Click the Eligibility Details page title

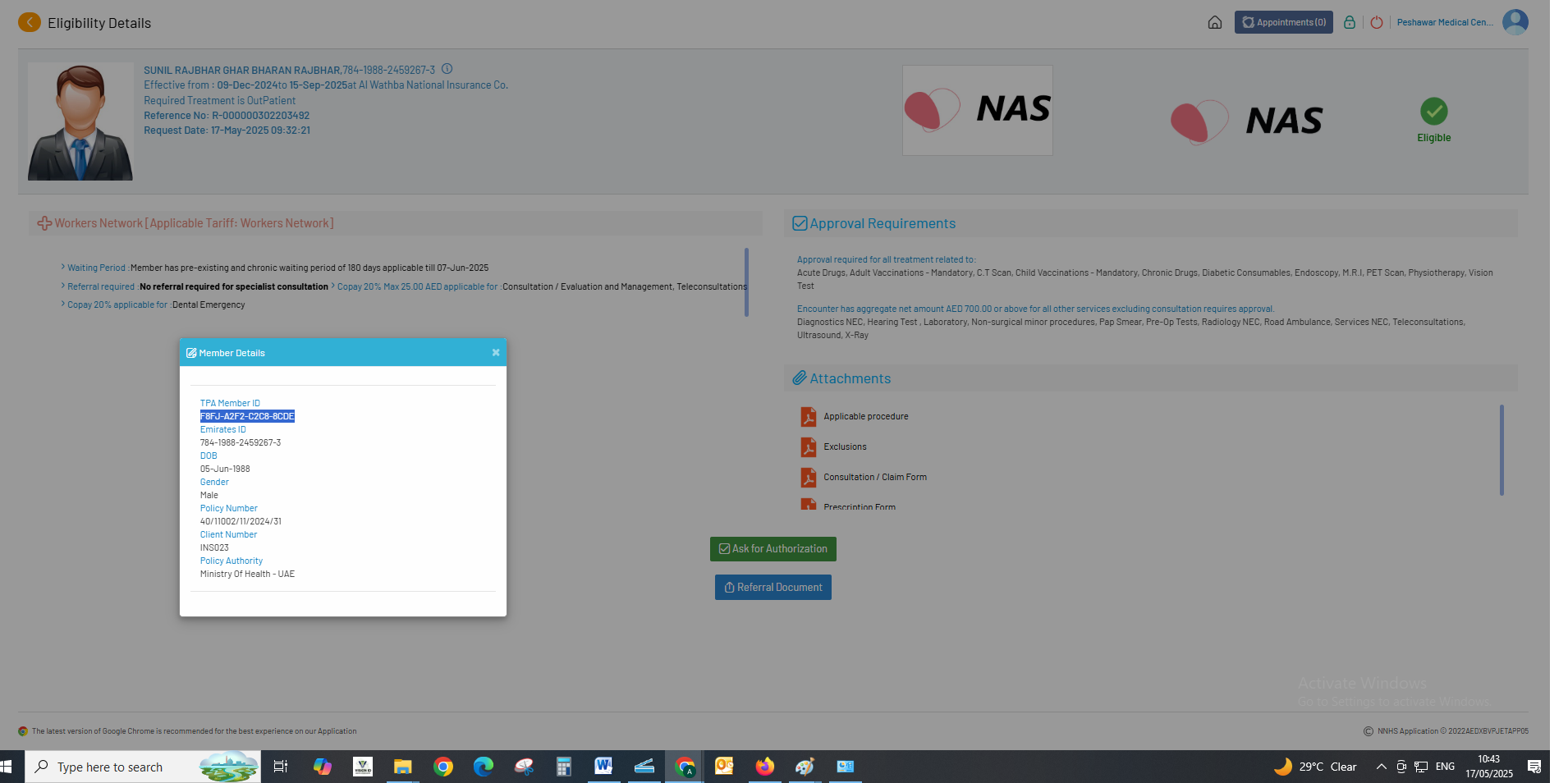click(x=99, y=23)
